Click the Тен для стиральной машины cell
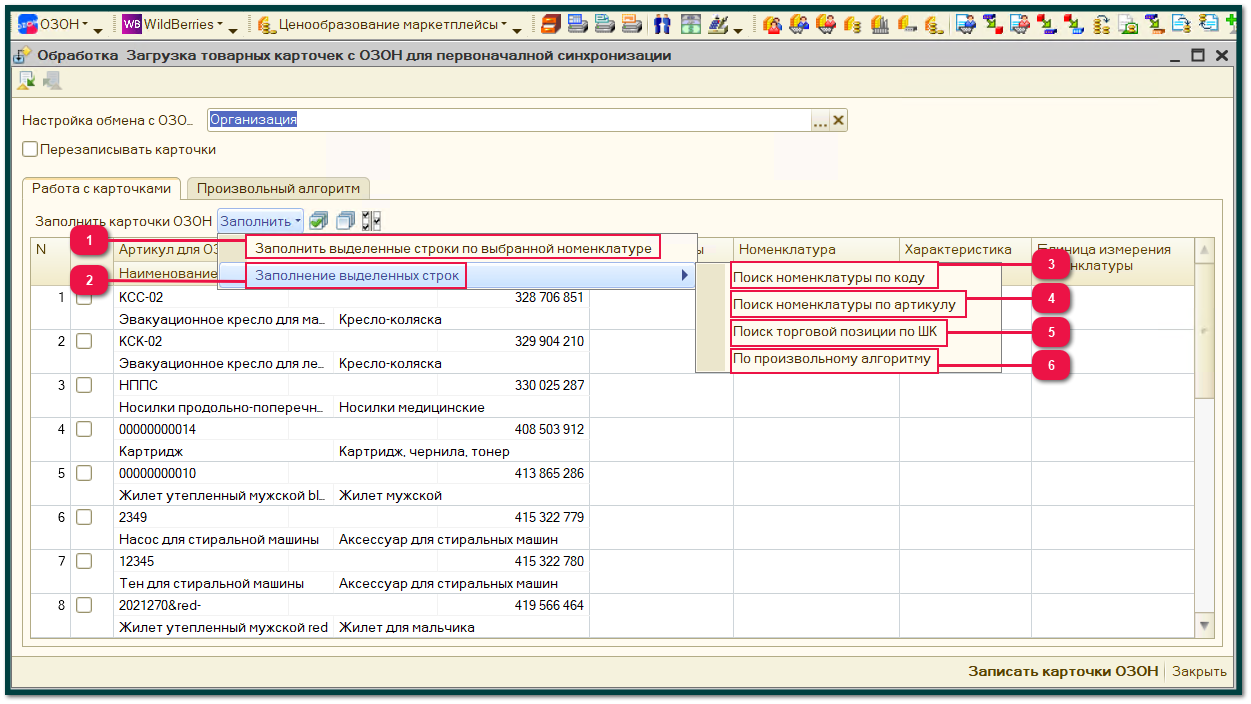This screenshot has width=1251, height=704. (224, 583)
